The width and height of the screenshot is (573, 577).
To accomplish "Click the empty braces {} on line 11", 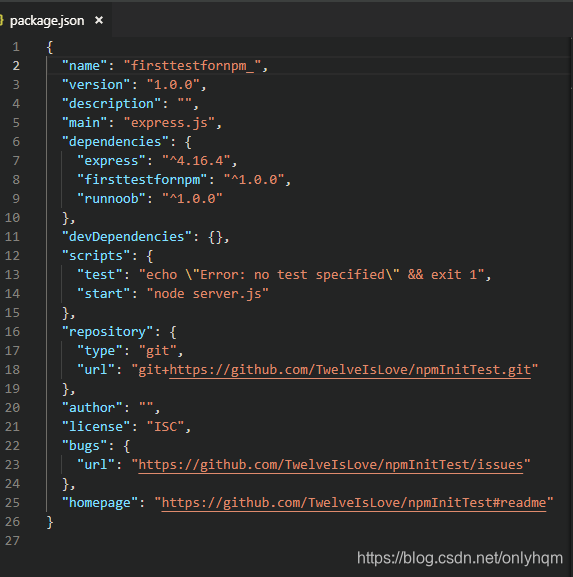I will coord(216,237).
